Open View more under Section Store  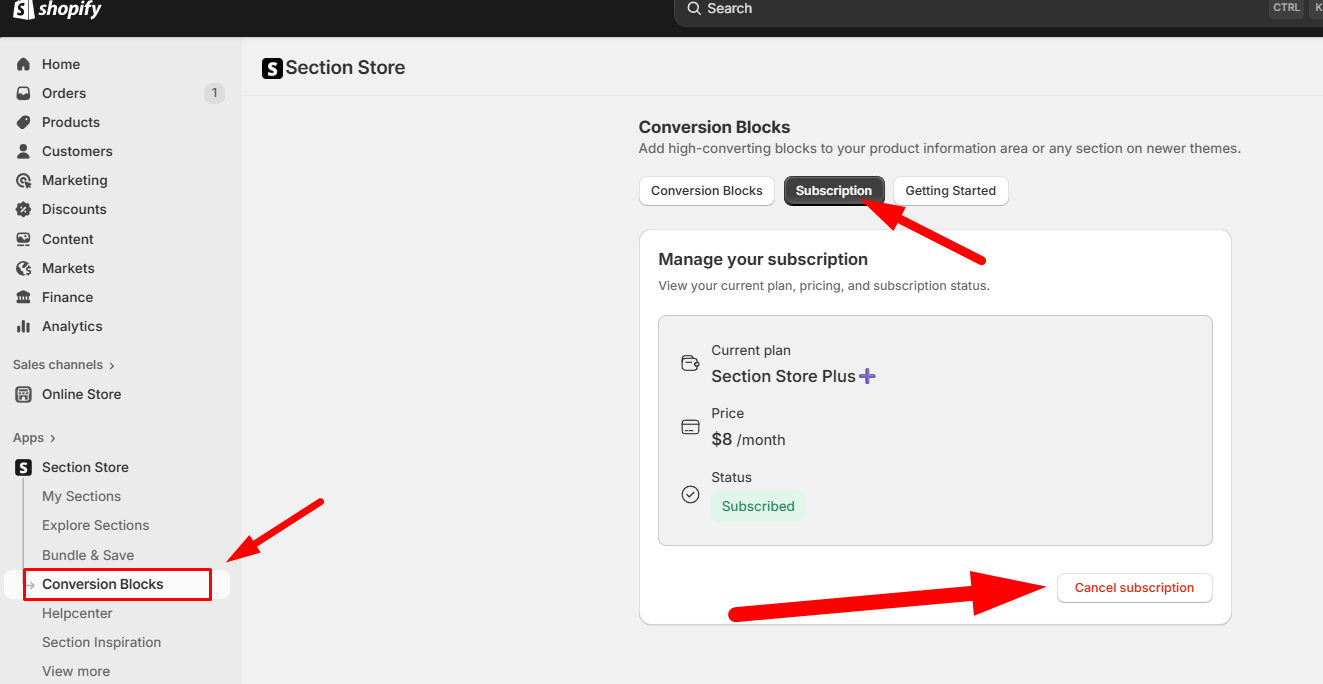pos(76,671)
